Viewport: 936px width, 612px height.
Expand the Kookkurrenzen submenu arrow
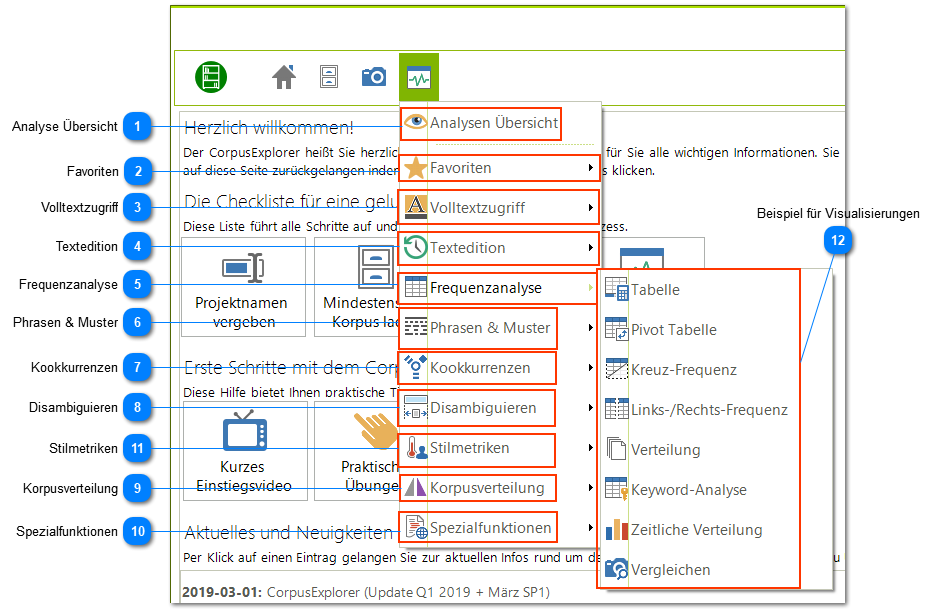[590, 367]
